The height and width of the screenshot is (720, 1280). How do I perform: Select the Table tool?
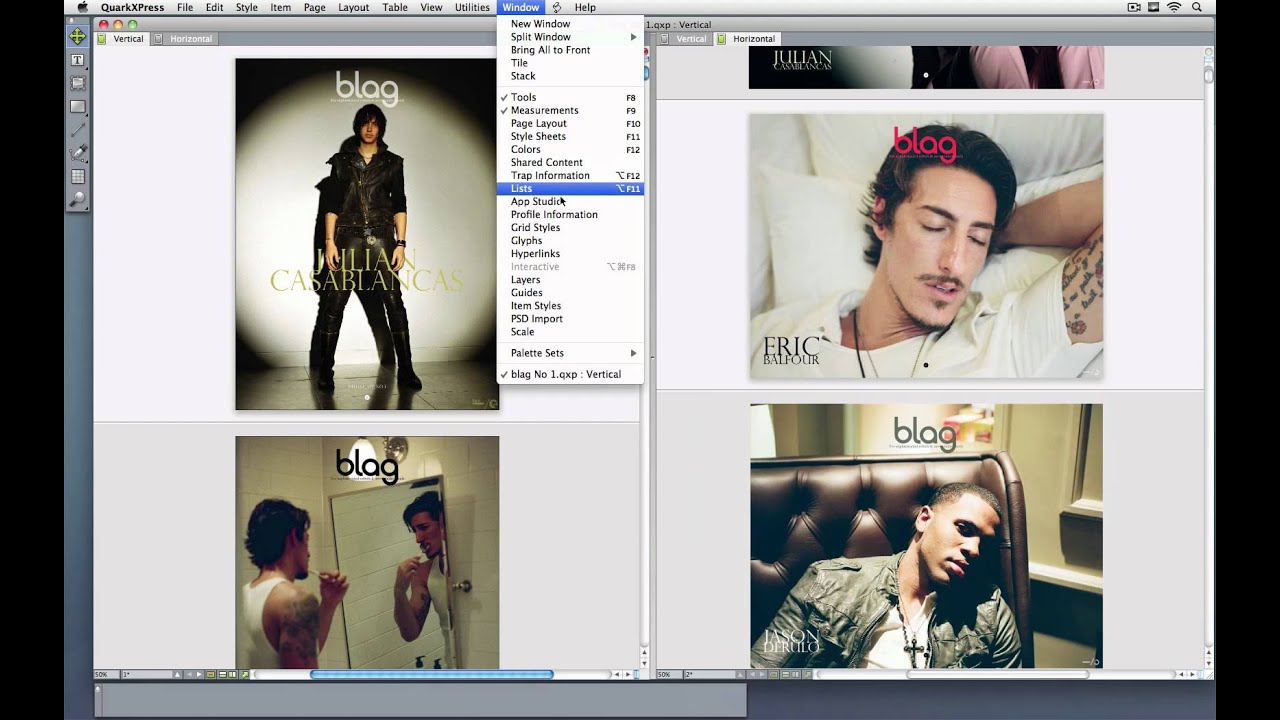click(77, 176)
